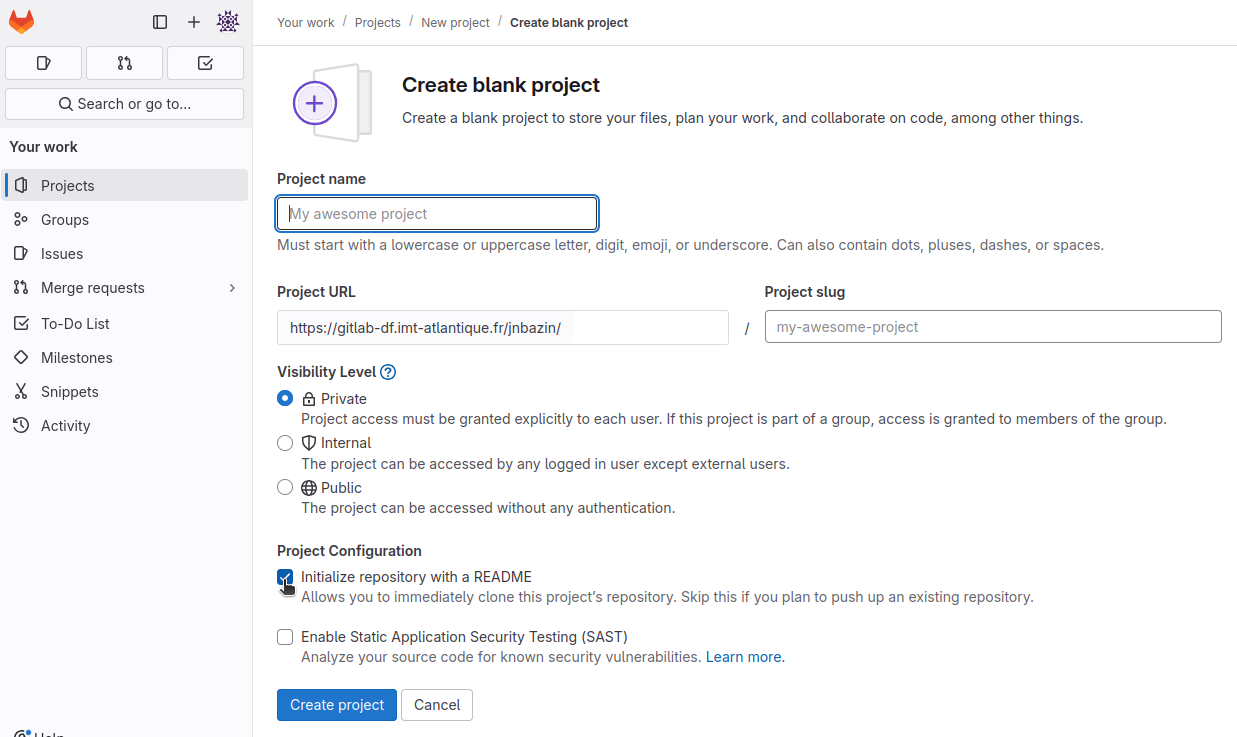Uncheck Initialize repository with a README

[285, 577]
